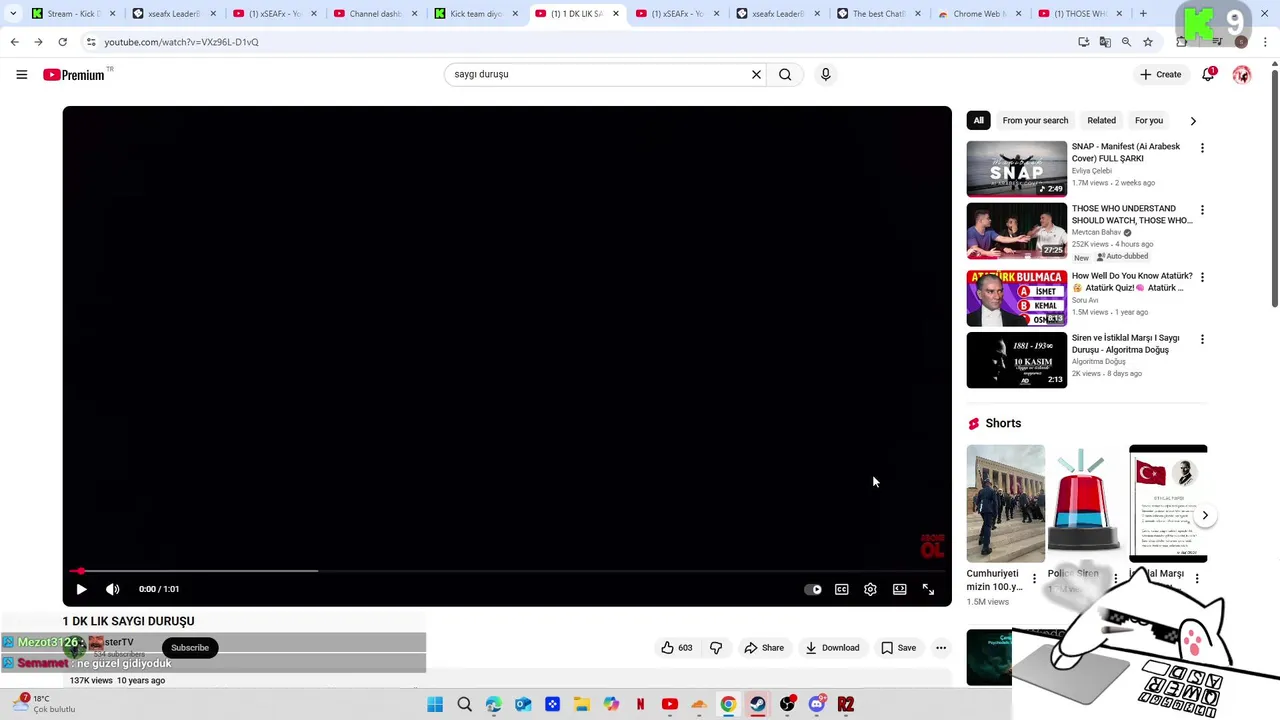Open account avatar menu
This screenshot has height=720, width=1280.
pyautogui.click(x=1242, y=74)
